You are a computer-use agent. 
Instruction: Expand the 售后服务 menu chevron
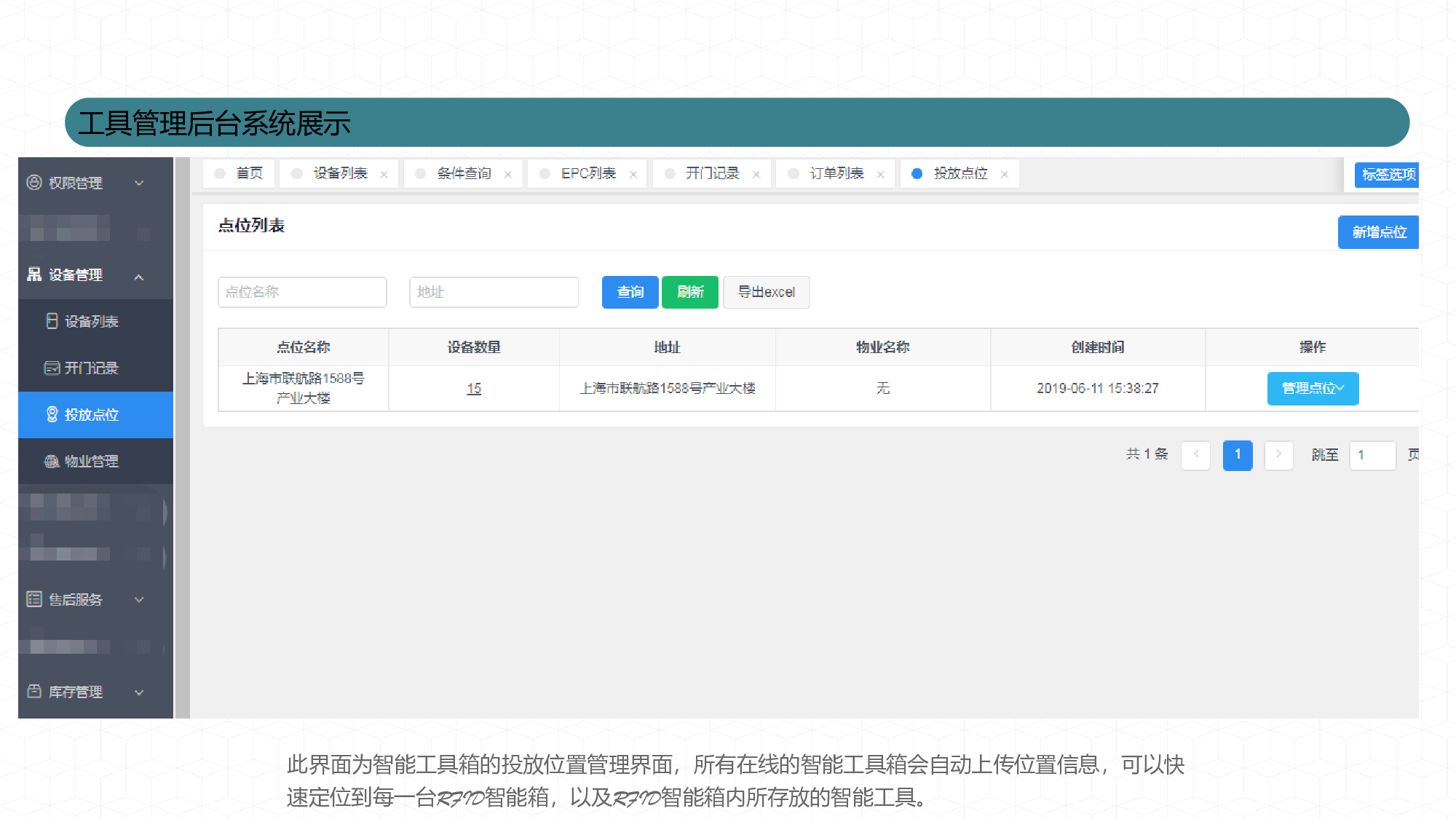click(139, 599)
